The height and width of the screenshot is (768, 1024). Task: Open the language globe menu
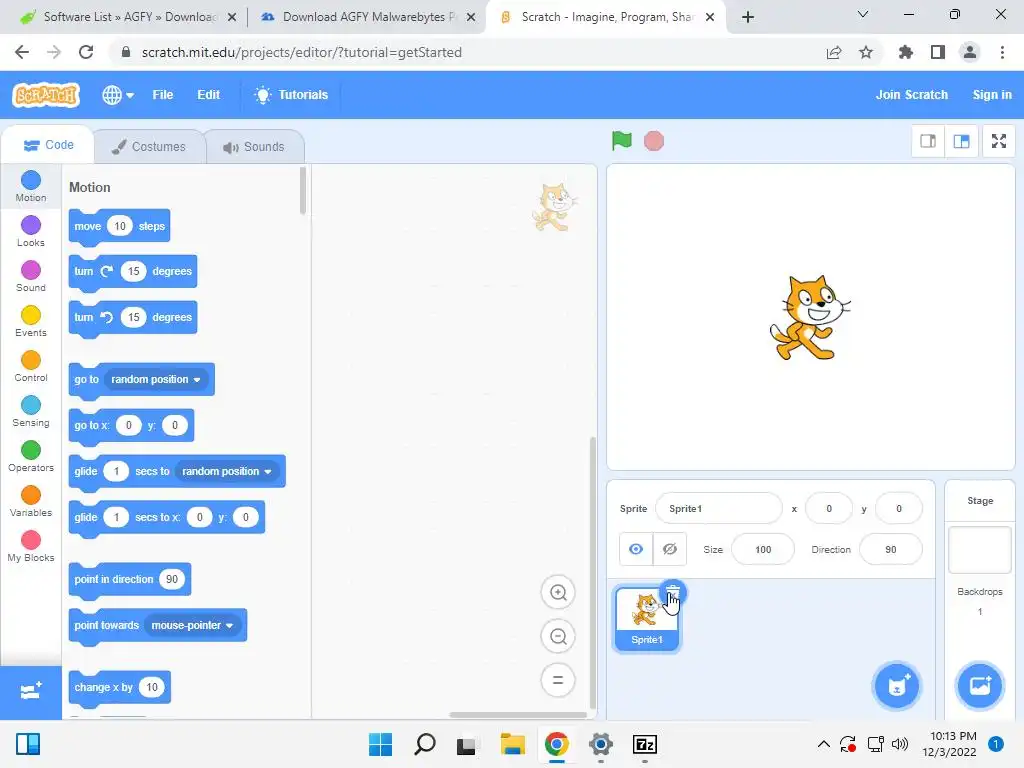point(118,95)
